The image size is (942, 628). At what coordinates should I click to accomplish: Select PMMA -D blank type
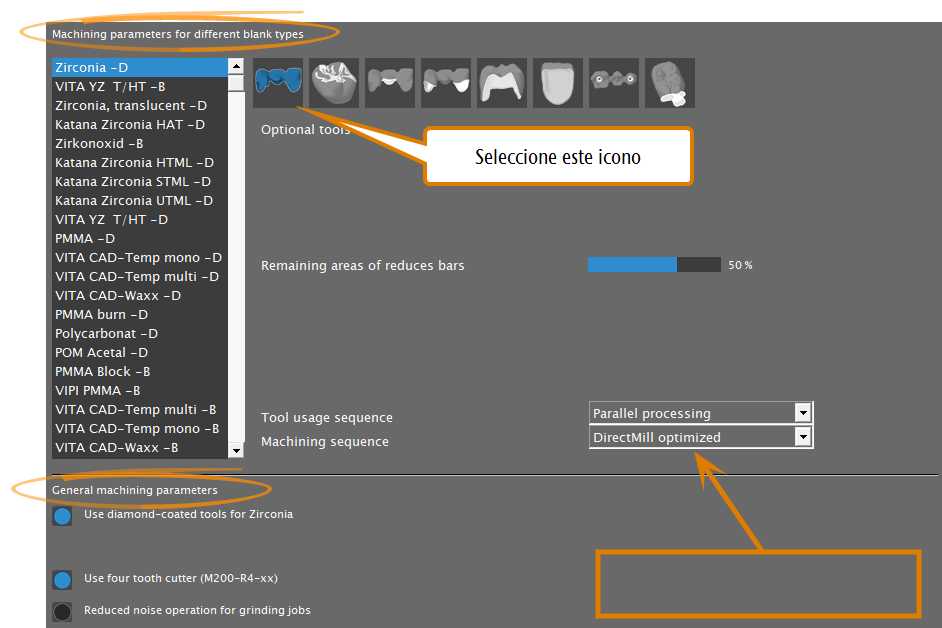point(140,239)
